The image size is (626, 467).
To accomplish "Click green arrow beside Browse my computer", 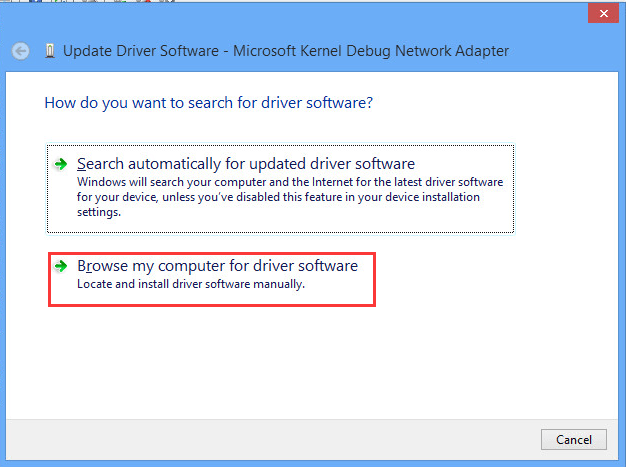I will click(62, 267).
